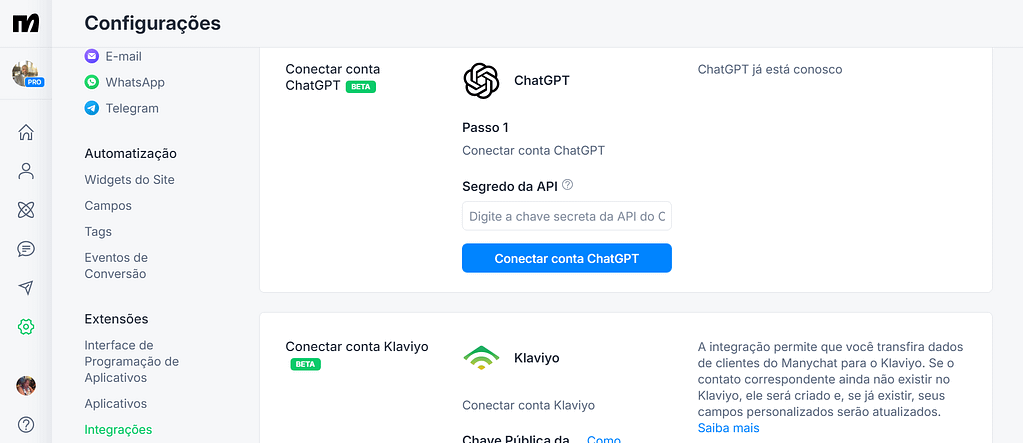The width and height of the screenshot is (1023, 443).
Task: Open Aplicativos under Extensões
Action: [x=115, y=403]
